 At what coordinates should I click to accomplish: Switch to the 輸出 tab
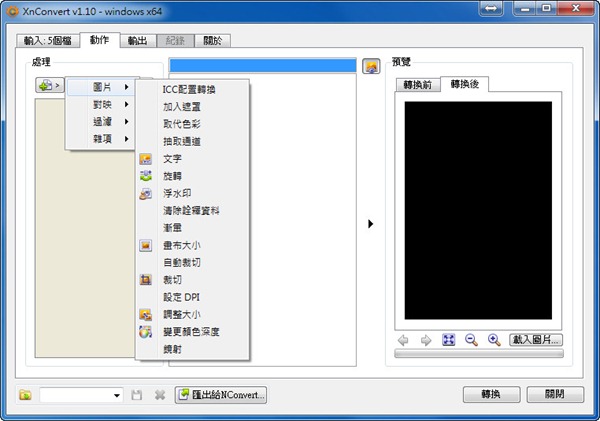tap(138, 41)
